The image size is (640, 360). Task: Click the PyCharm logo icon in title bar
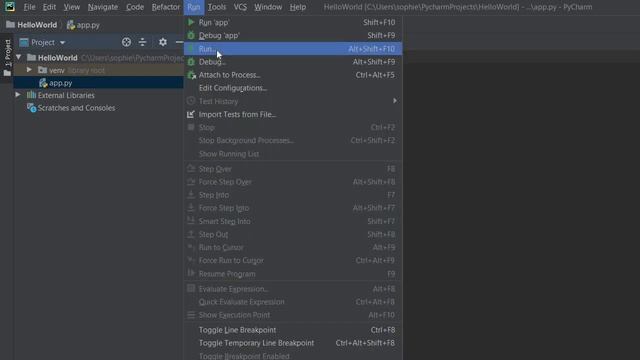coord(9,7)
